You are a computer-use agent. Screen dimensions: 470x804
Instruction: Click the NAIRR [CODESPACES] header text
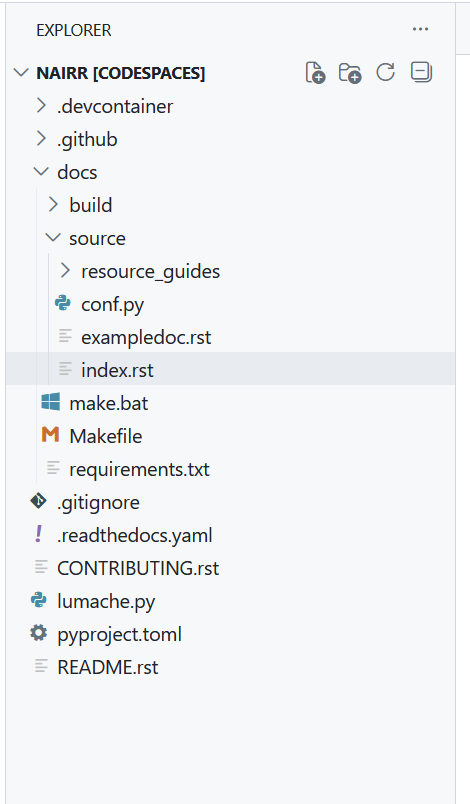121,73
